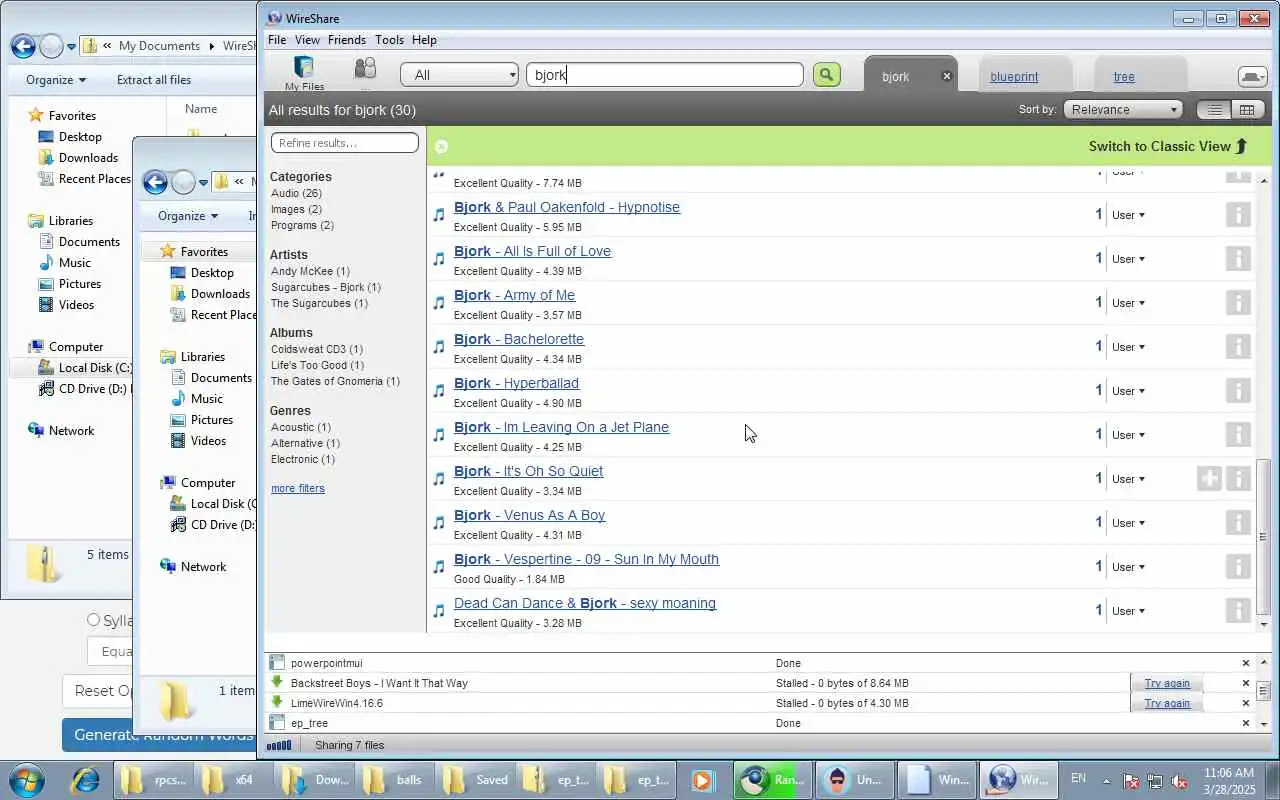Image resolution: width=1280 pixels, height=800 pixels.
Task: Show info for Im Leaving On a Jet Plane
Action: click(x=1238, y=435)
